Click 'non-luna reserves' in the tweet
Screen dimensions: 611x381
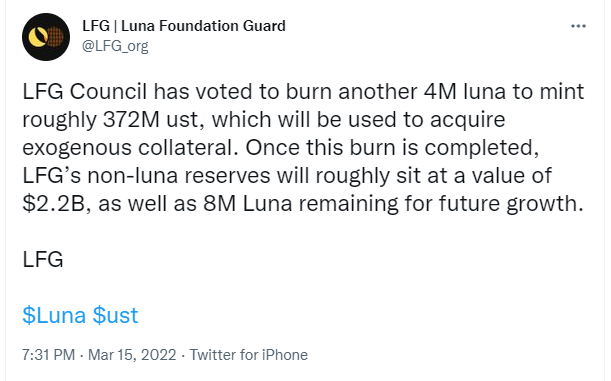coord(178,175)
